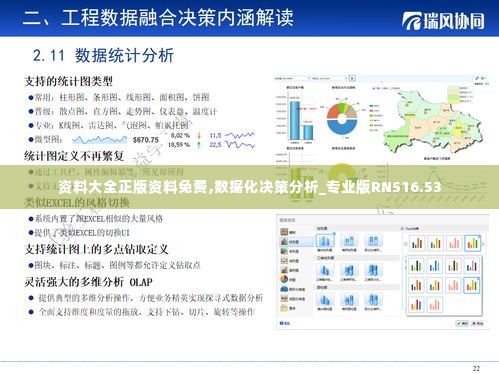Expand the gear settings dropdown in dashboard
The image size is (499, 374).
click(484, 78)
